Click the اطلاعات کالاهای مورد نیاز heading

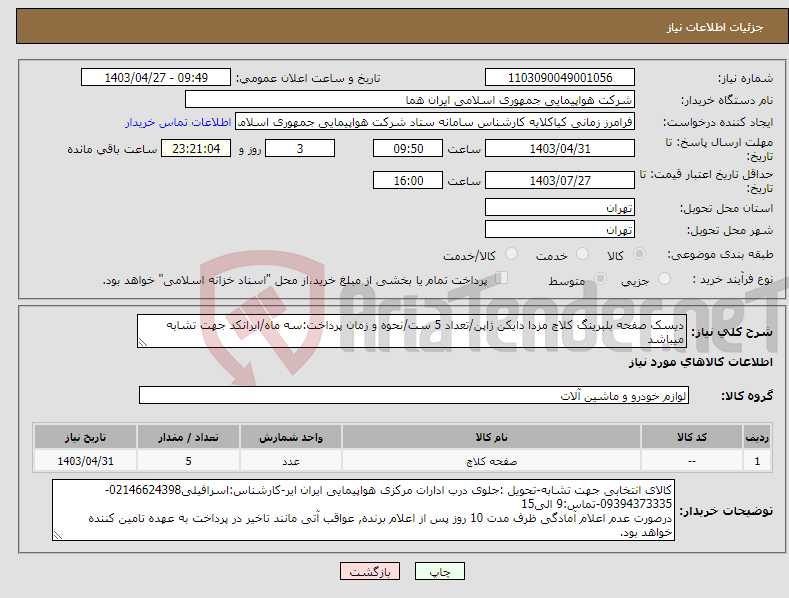coord(700,362)
